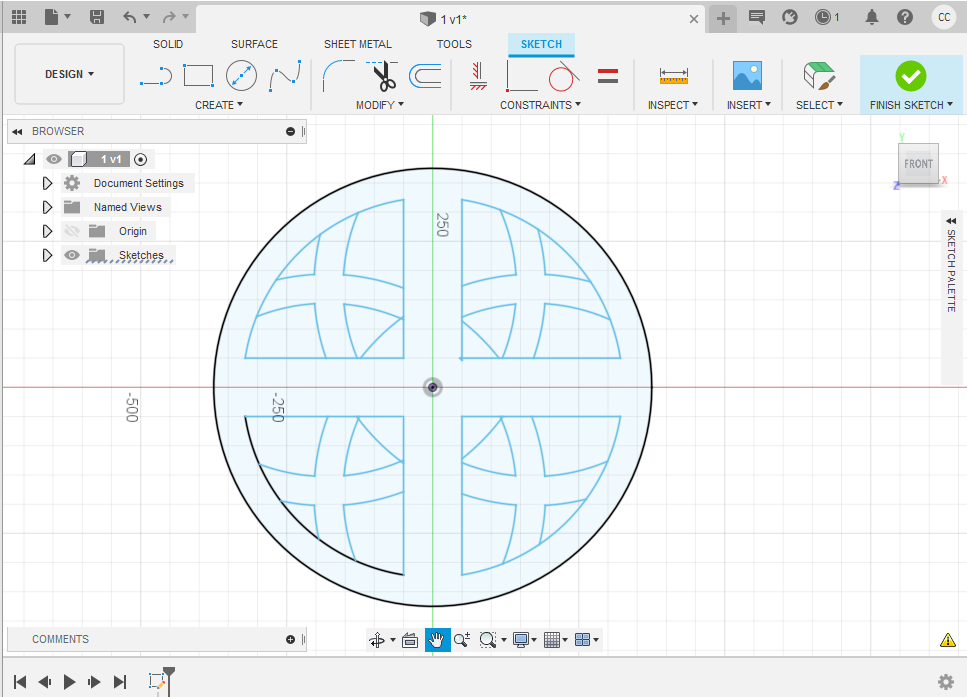The image size is (967, 697).
Task: Select the Line sketch tool
Action: point(156,76)
